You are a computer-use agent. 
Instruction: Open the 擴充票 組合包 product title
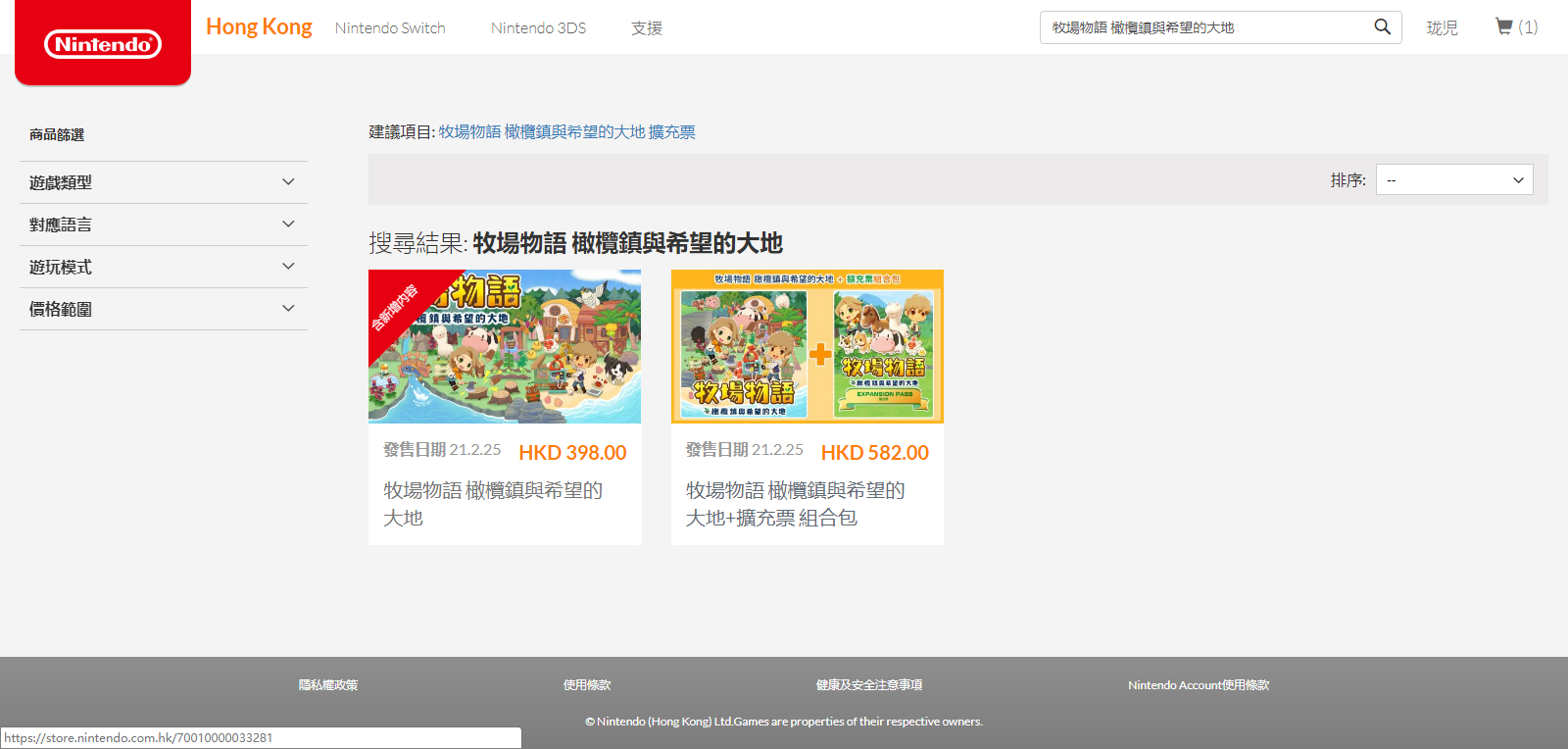[x=795, y=504]
